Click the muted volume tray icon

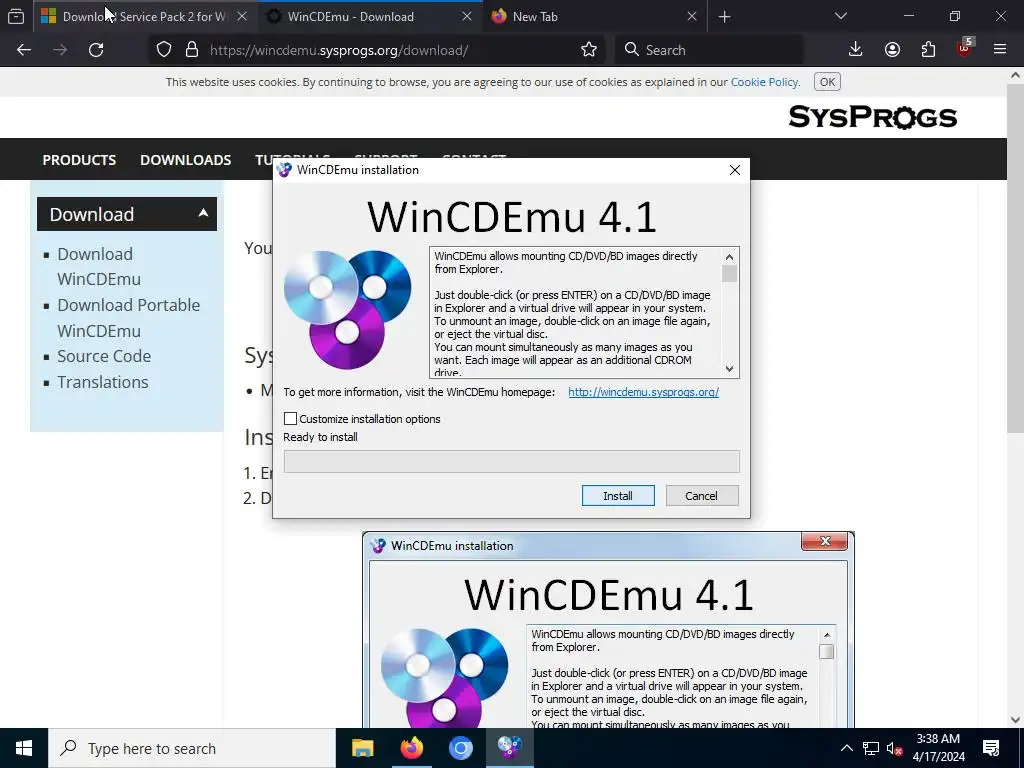pyautogui.click(x=895, y=748)
